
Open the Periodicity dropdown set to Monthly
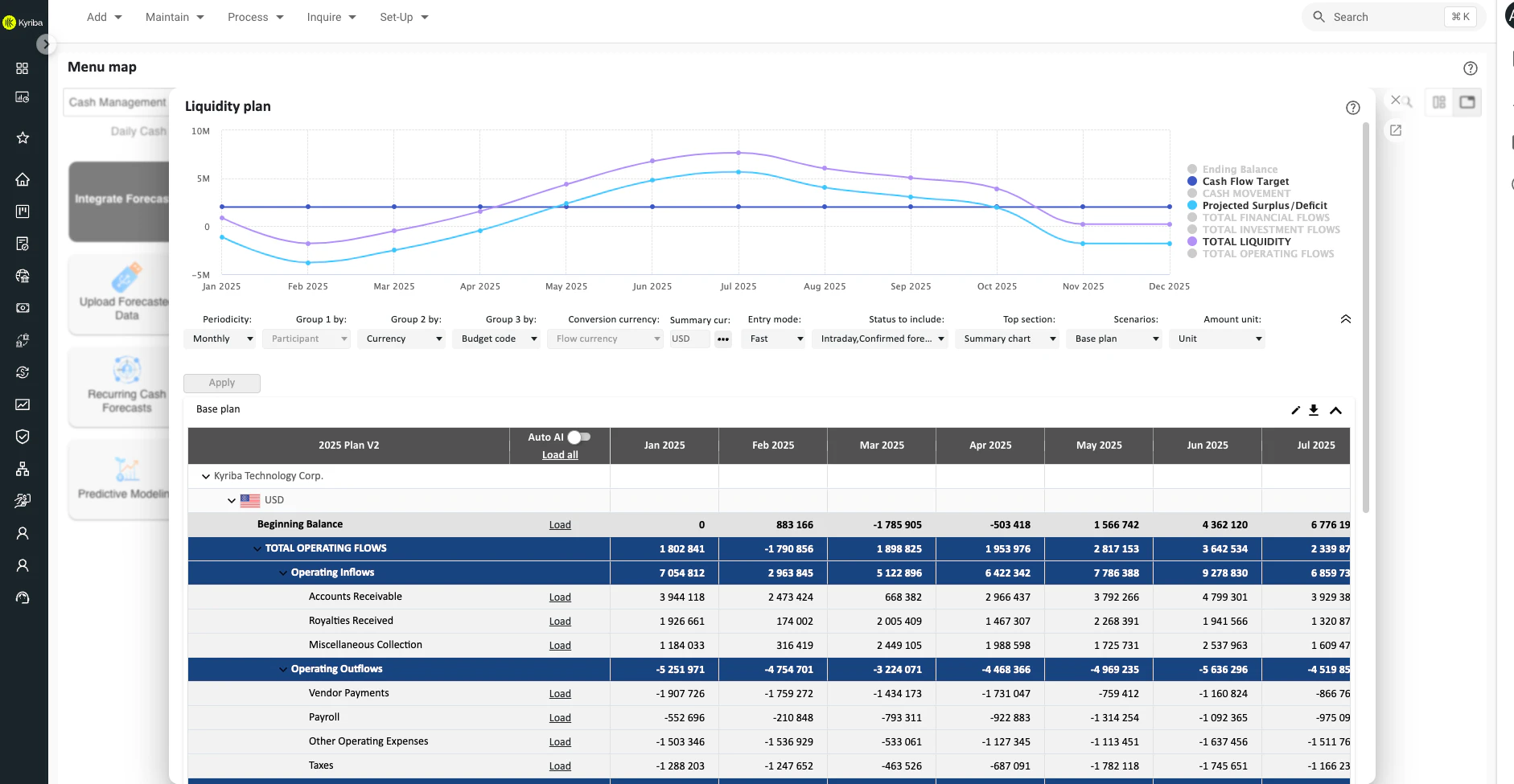point(220,339)
